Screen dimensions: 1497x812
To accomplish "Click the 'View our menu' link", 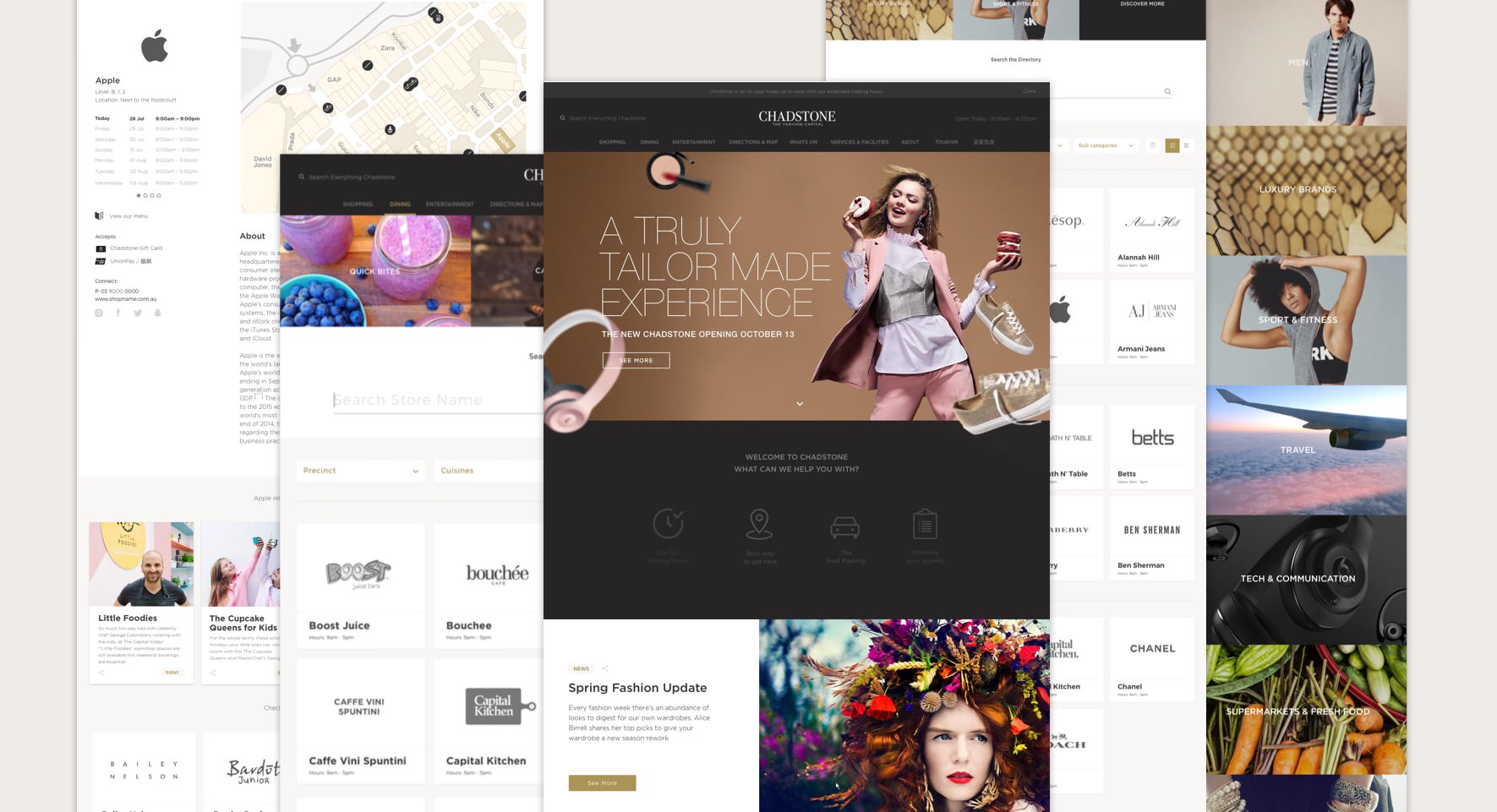I will [128, 216].
